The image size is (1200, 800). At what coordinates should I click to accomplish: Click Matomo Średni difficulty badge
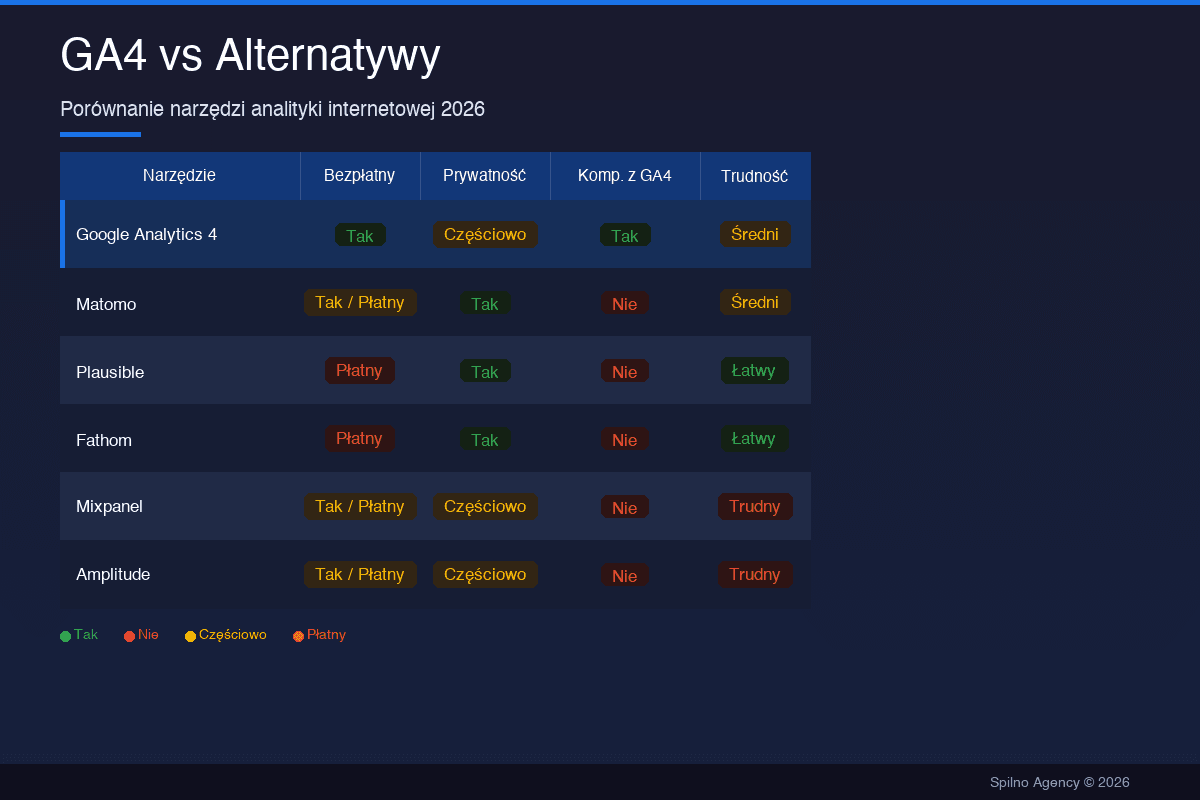pyautogui.click(x=755, y=302)
